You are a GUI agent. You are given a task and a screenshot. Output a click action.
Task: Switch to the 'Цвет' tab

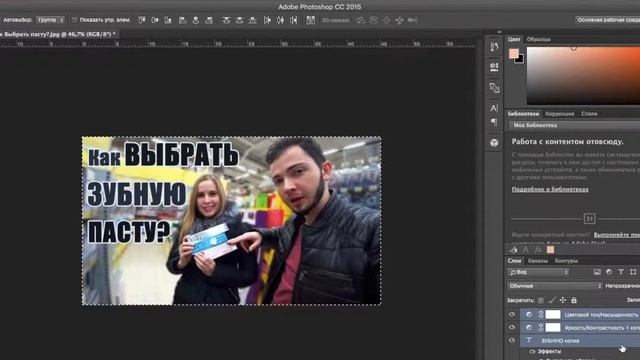click(514, 39)
